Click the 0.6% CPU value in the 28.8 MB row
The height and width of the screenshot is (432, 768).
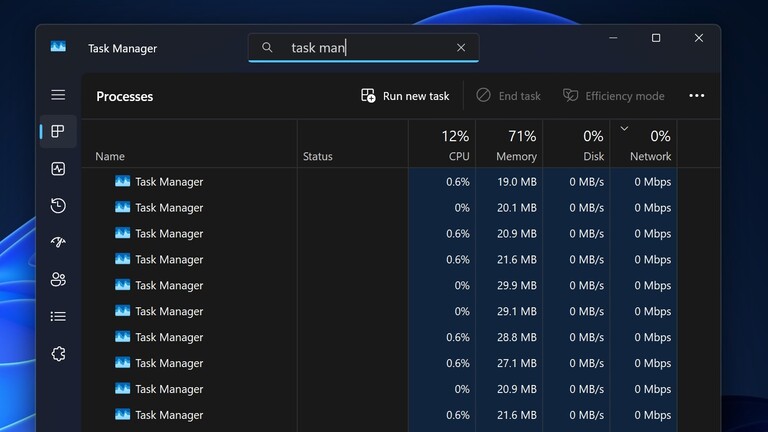[457, 337]
